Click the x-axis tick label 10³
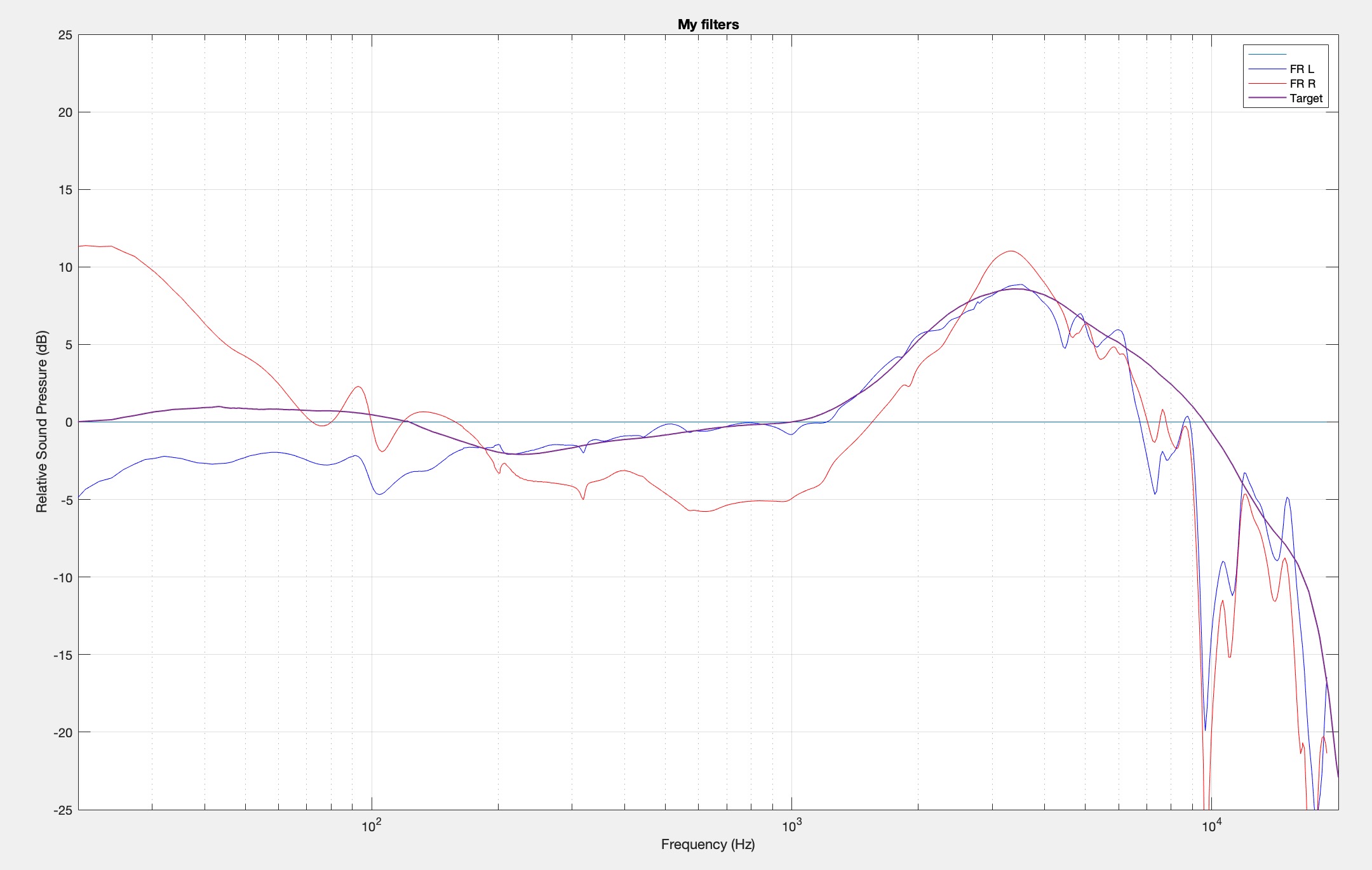The image size is (1372, 870). (x=791, y=825)
